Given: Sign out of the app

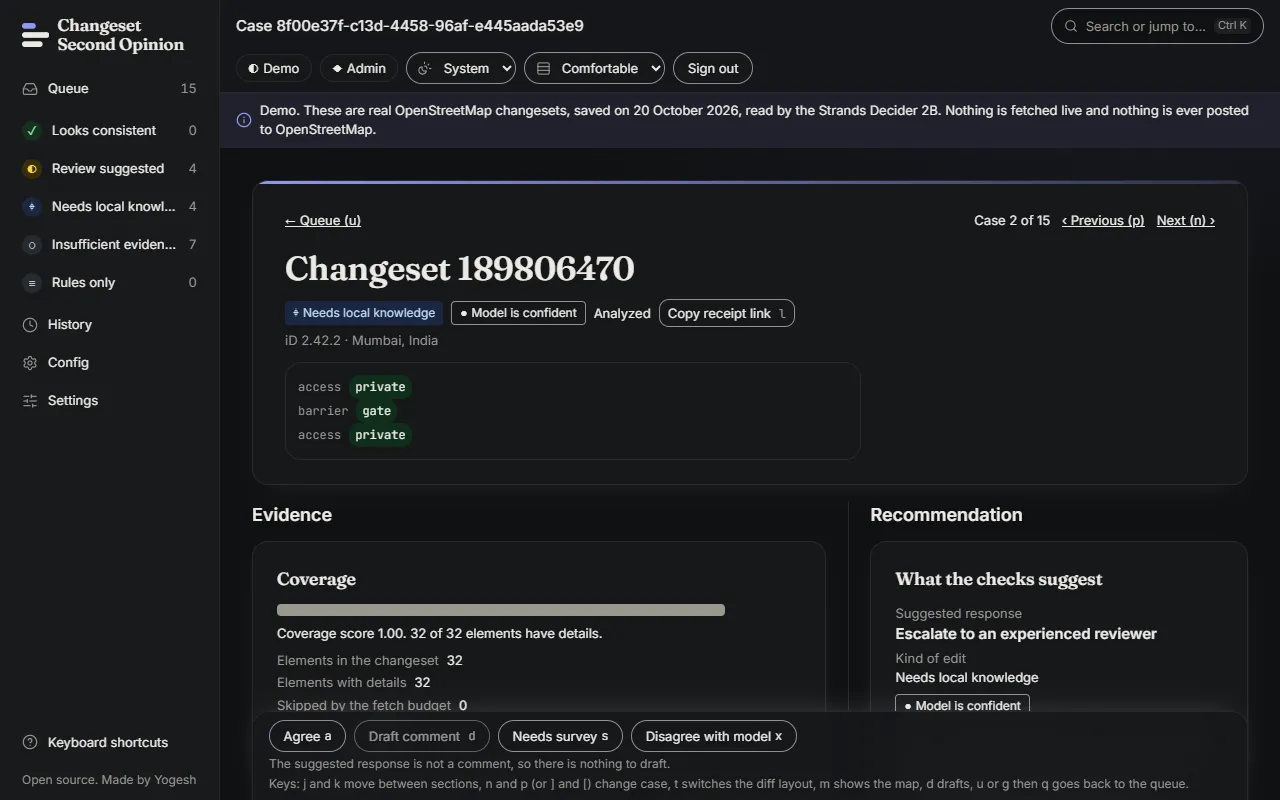Looking at the screenshot, I should (x=713, y=68).
